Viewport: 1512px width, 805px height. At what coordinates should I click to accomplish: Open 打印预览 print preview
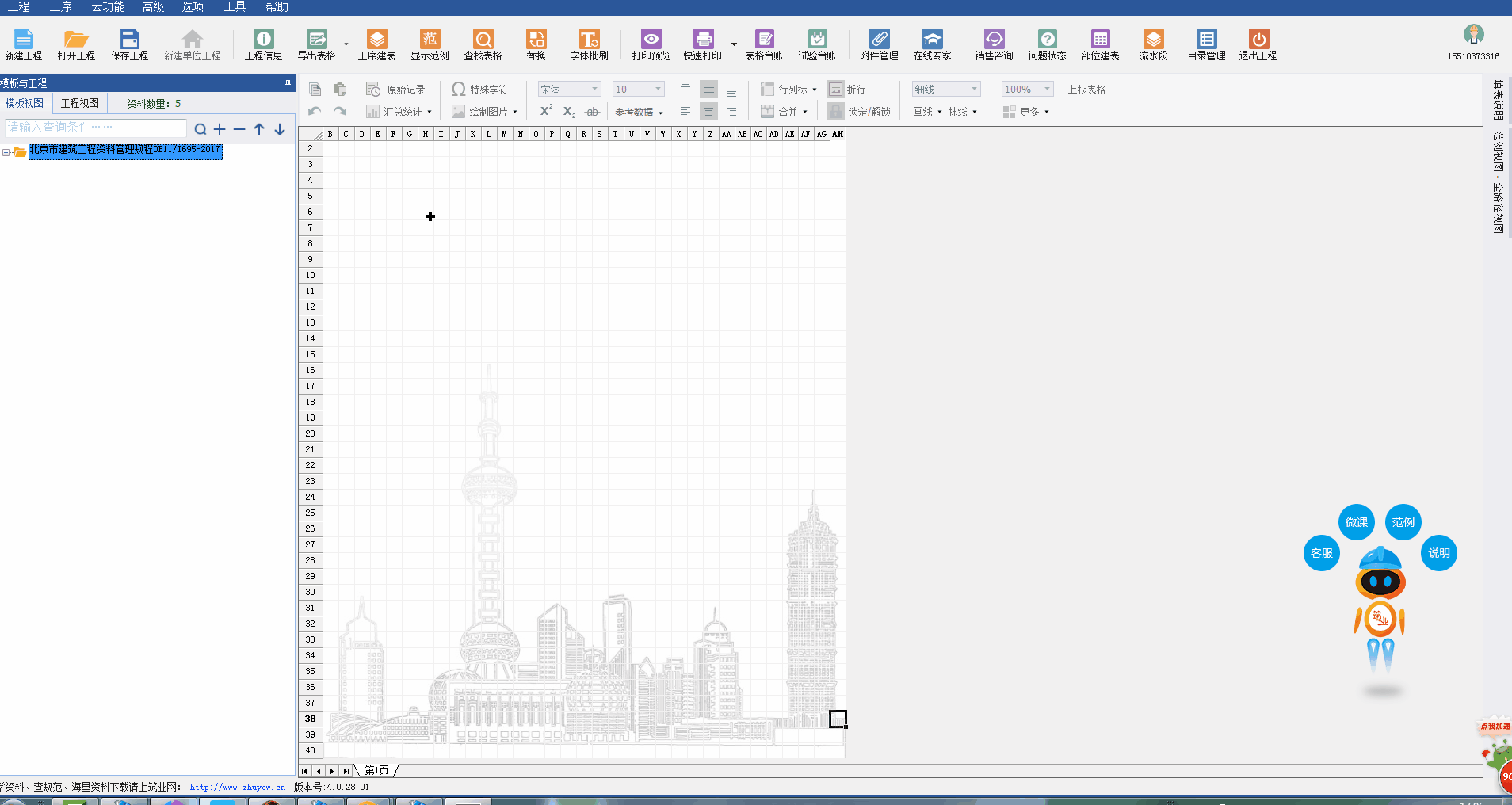click(x=651, y=44)
